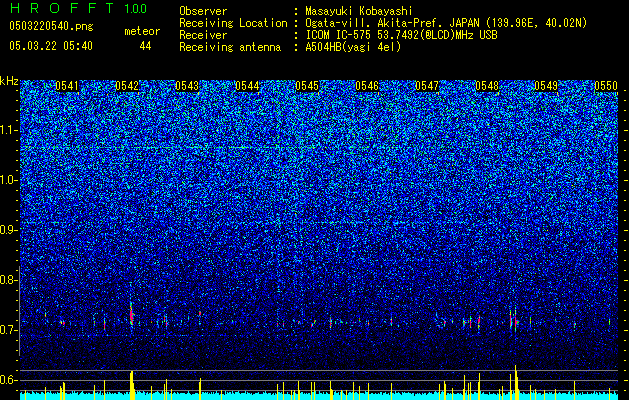Viewport: 629px width, 400px height.
Task: Click the HROFFT 1.0.0 title text
Action: pos(78,8)
